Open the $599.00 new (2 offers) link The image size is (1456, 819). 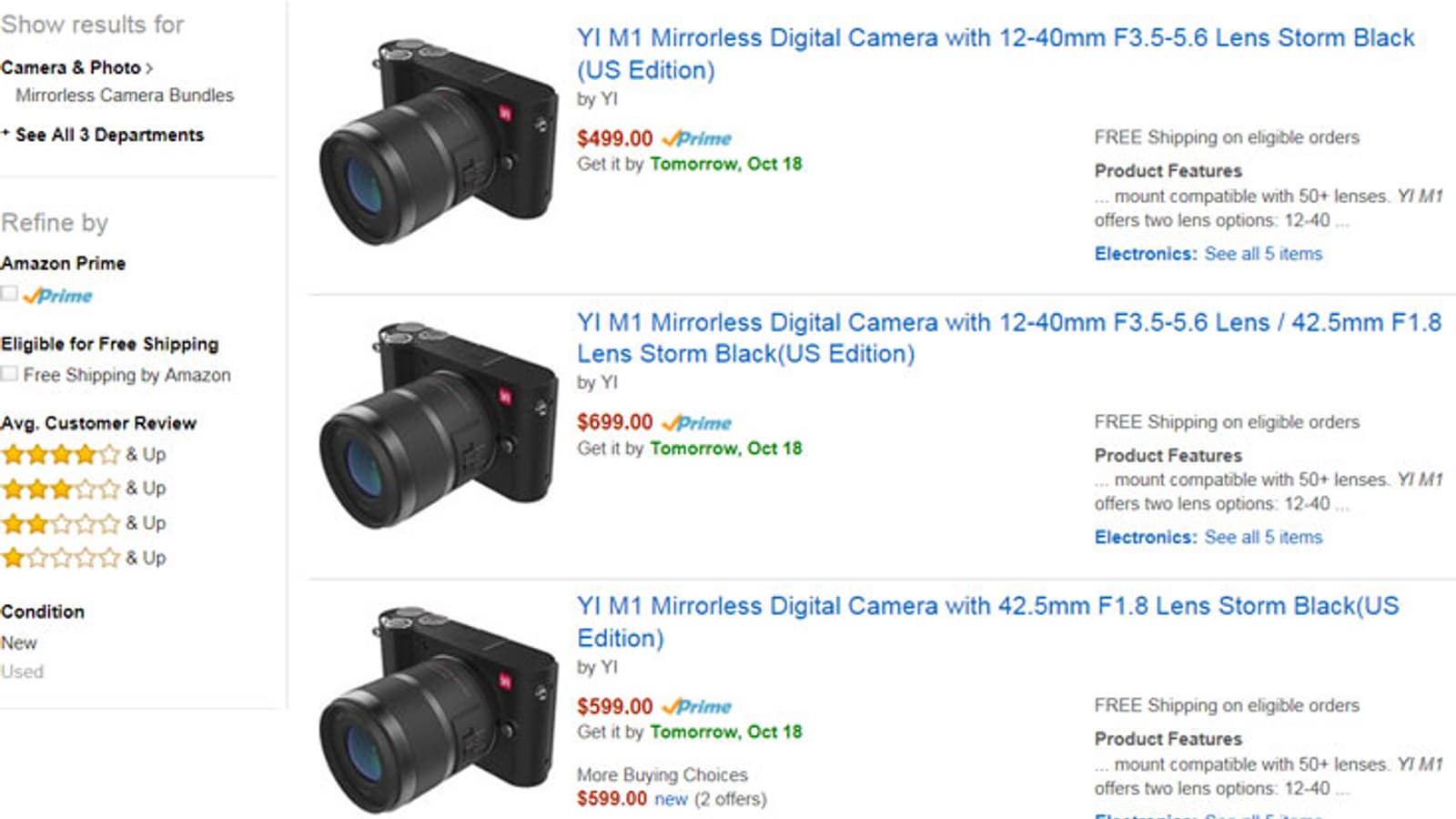pyautogui.click(x=672, y=799)
